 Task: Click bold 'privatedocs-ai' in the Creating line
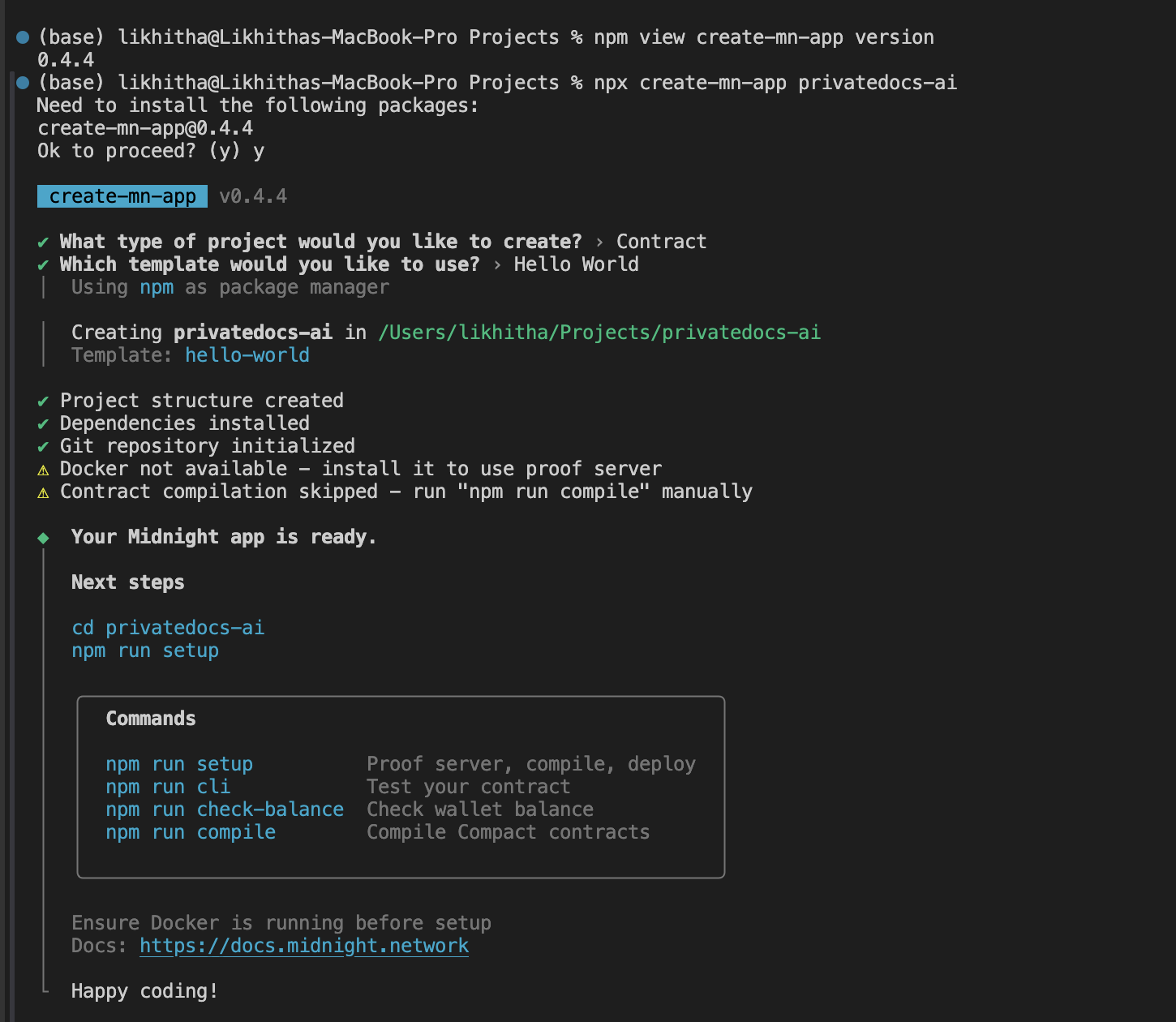click(253, 333)
